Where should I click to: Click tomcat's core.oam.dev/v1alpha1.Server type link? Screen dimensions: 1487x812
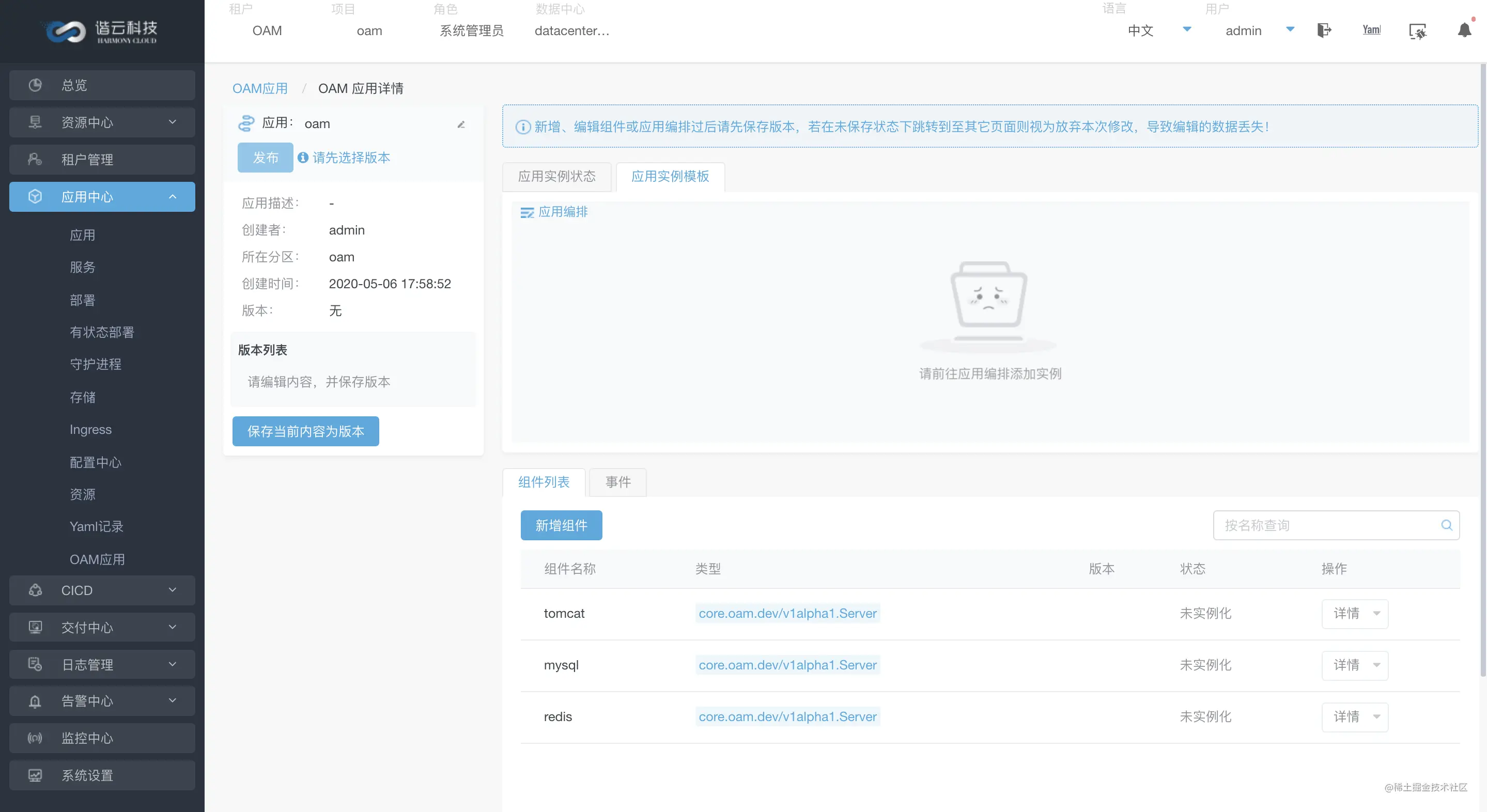(x=787, y=614)
